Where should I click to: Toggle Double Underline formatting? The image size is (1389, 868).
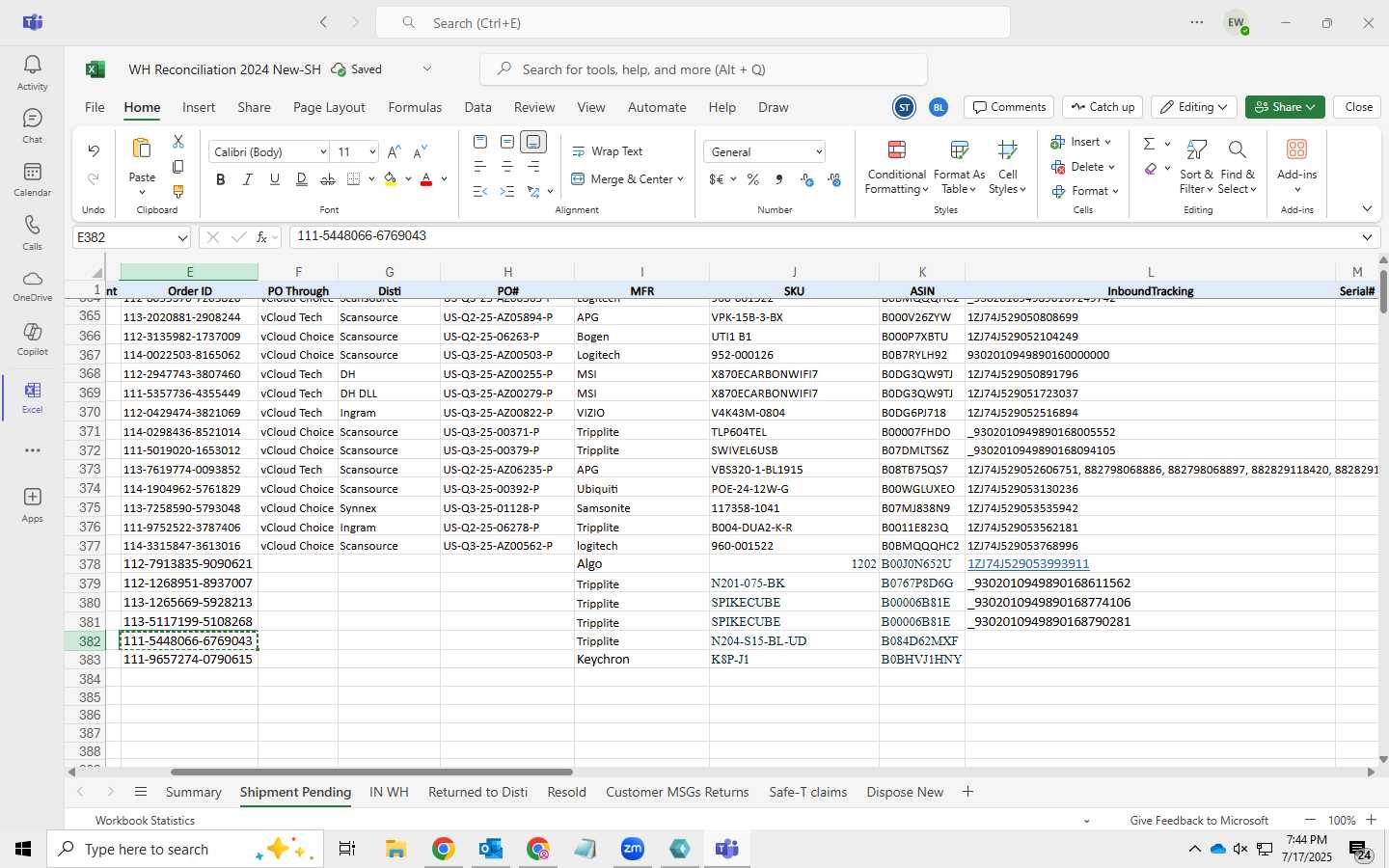302,179
